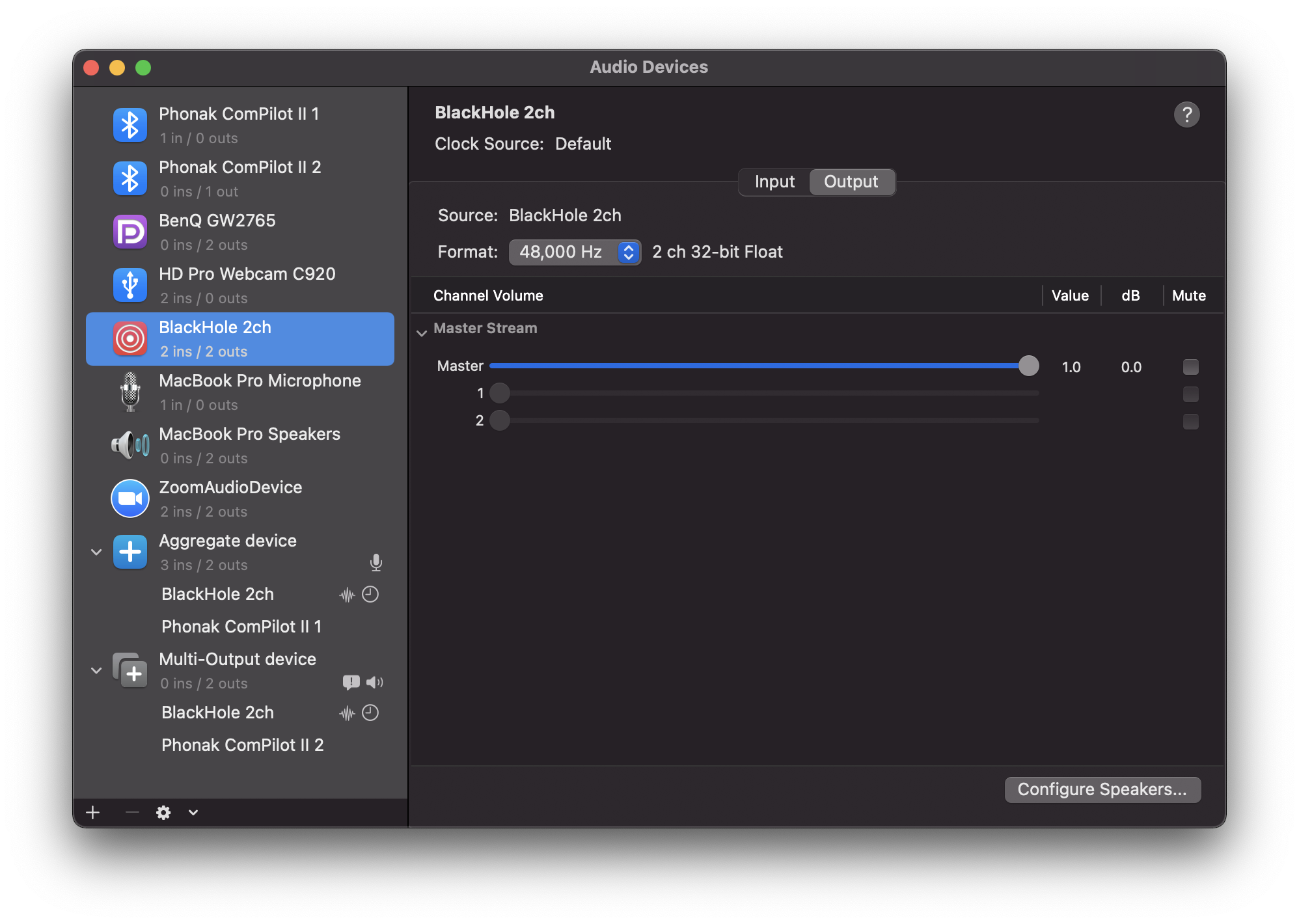Click the Configure Speakers button
Viewport: 1299px width, 924px height.
click(x=1102, y=790)
